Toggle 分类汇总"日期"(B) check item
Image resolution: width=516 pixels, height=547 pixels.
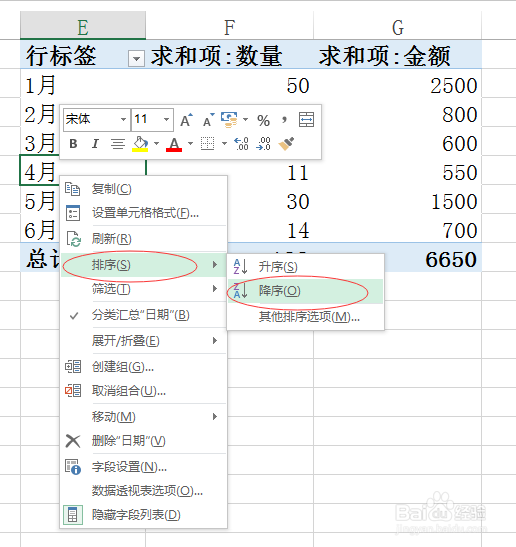click(x=144, y=315)
